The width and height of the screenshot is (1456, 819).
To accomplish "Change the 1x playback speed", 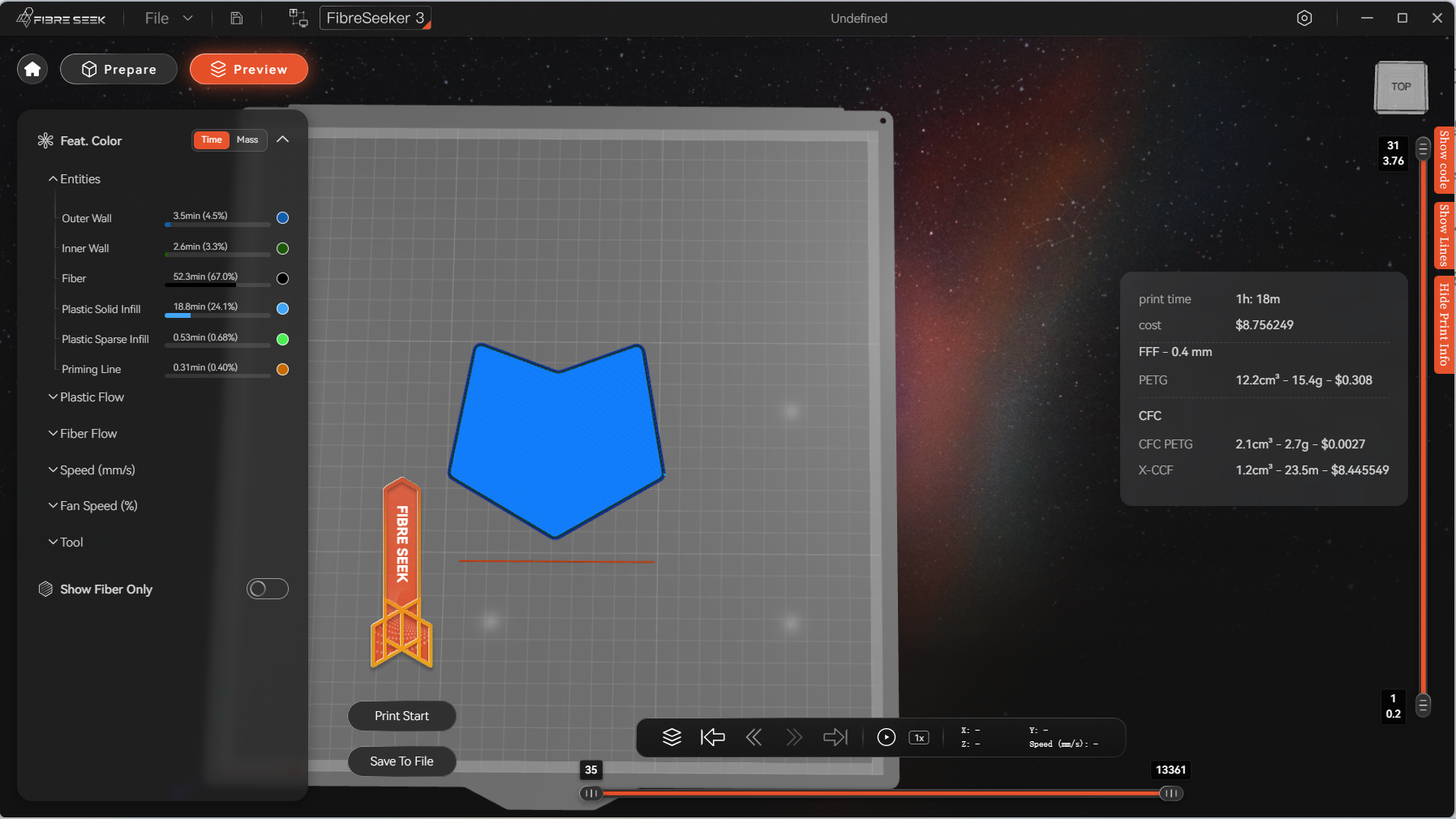I will click(x=919, y=738).
